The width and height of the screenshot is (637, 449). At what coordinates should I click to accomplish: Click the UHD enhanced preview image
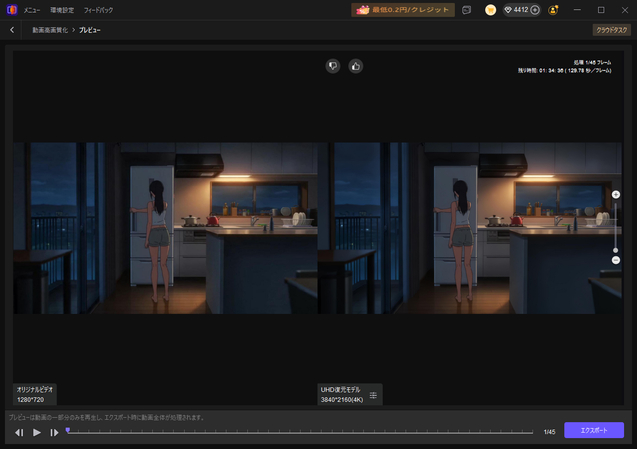(470, 228)
